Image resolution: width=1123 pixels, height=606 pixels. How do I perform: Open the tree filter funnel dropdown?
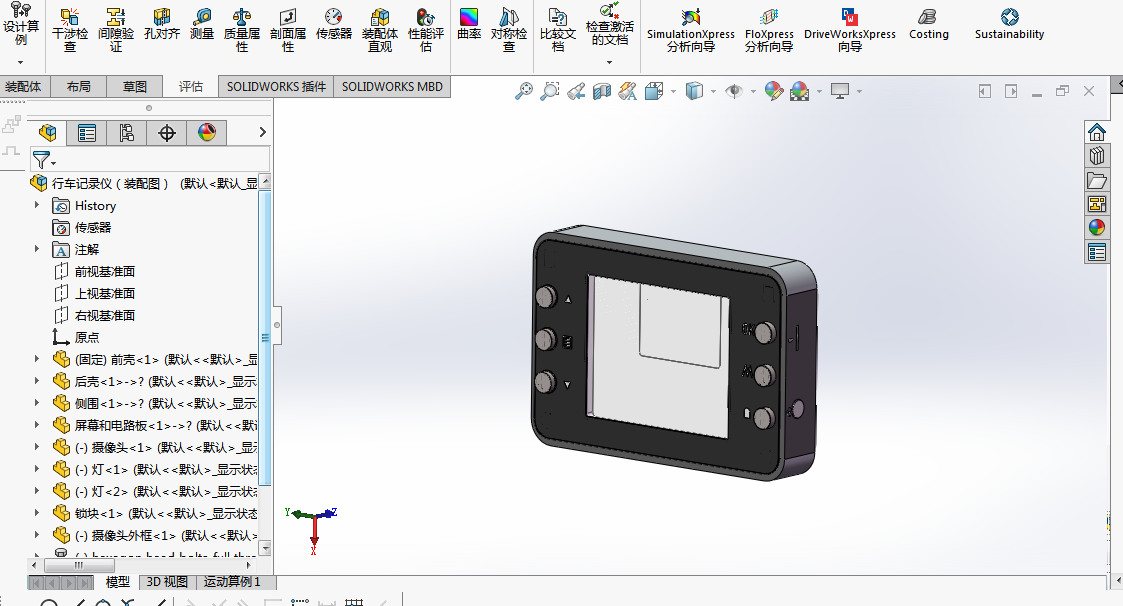pos(44,160)
